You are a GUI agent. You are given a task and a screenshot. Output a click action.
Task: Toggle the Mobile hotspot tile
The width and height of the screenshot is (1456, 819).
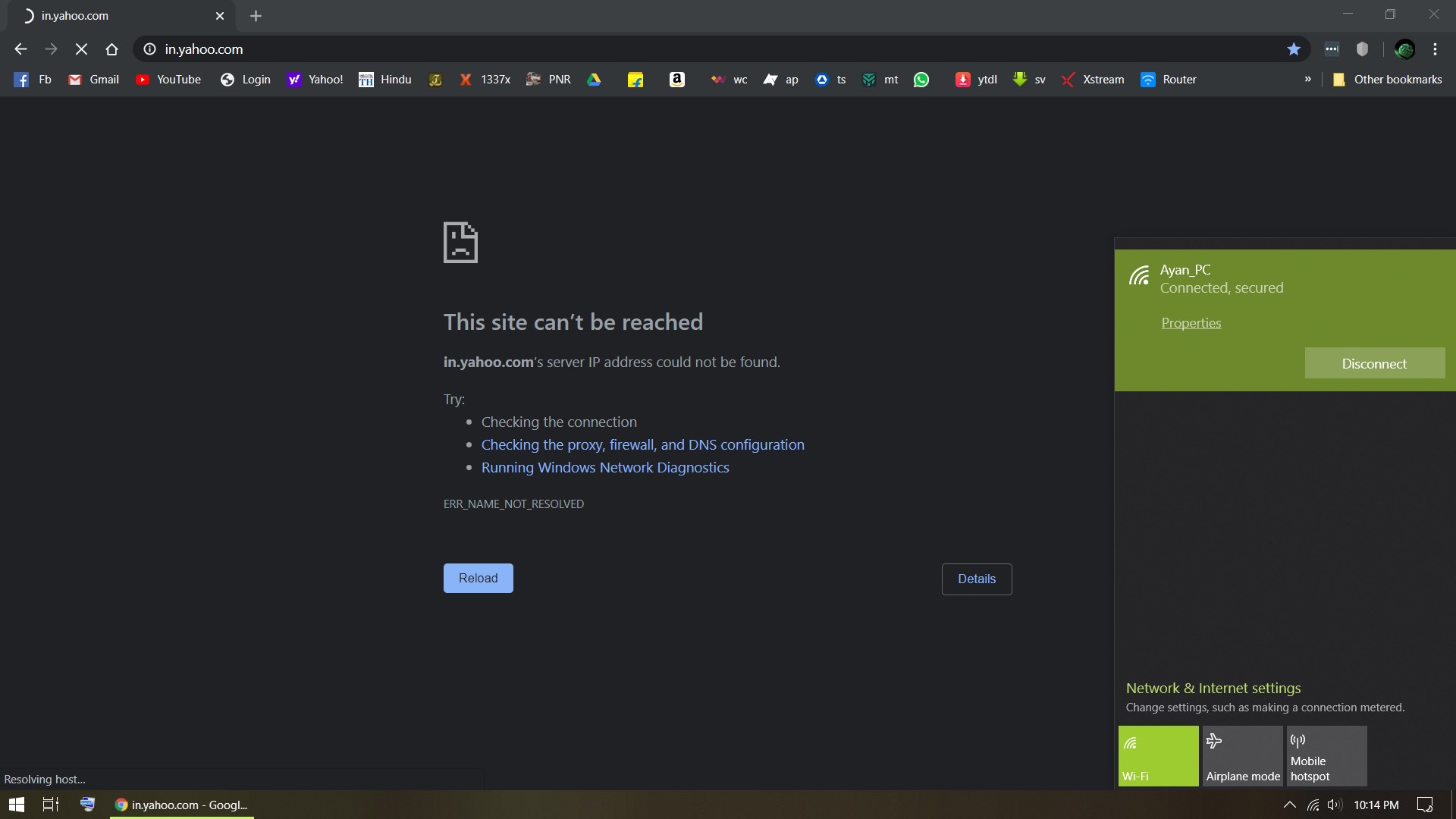tap(1326, 755)
